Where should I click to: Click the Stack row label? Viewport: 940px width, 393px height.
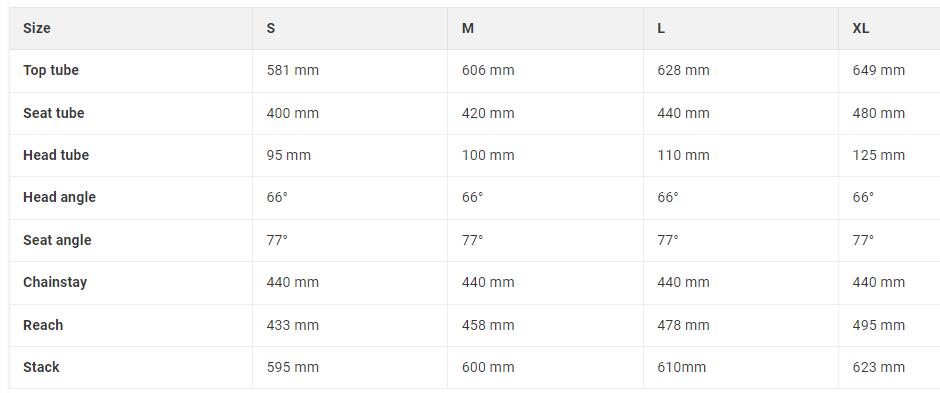41,367
